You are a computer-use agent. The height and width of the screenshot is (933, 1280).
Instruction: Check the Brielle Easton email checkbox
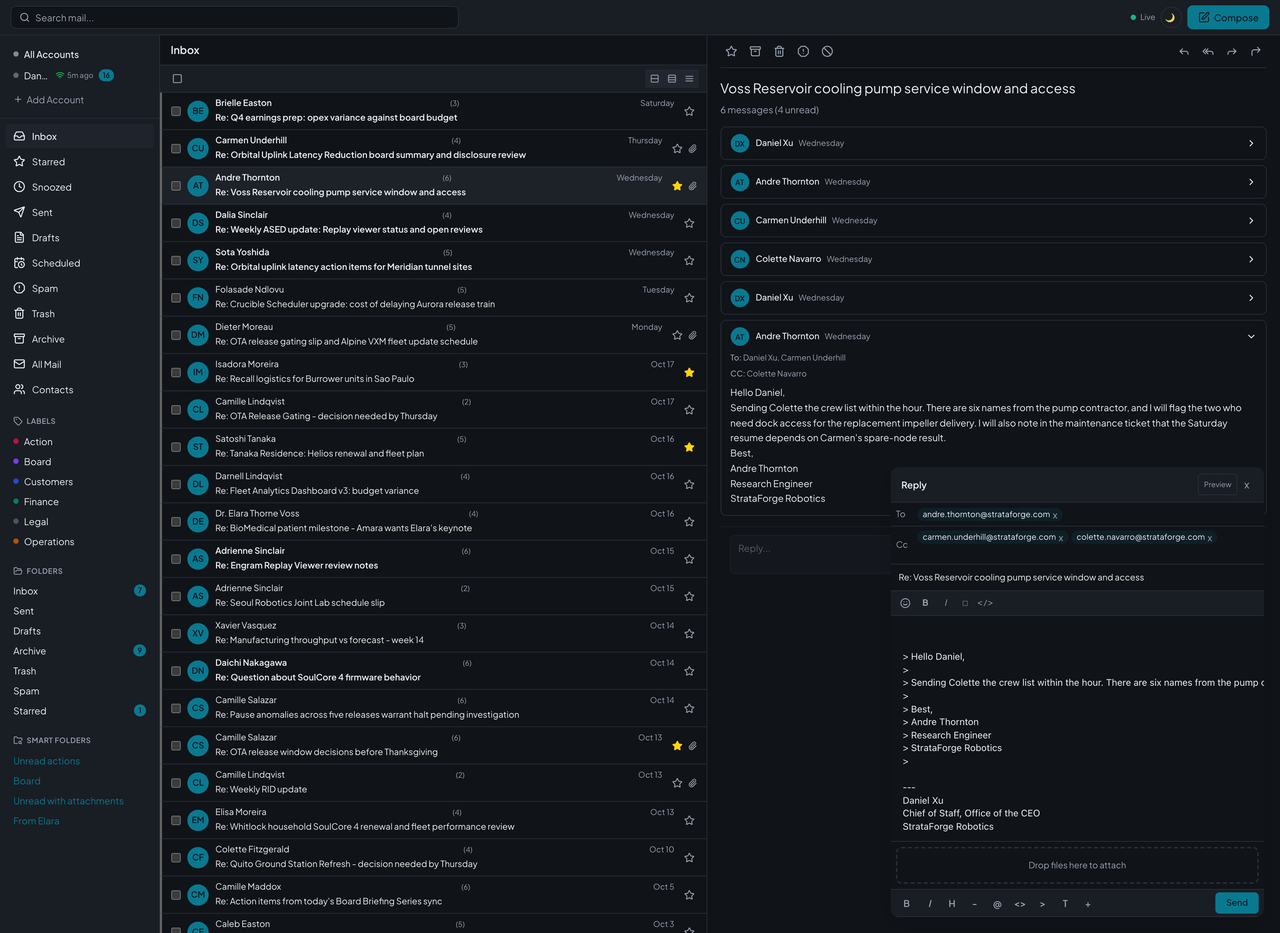coord(176,111)
